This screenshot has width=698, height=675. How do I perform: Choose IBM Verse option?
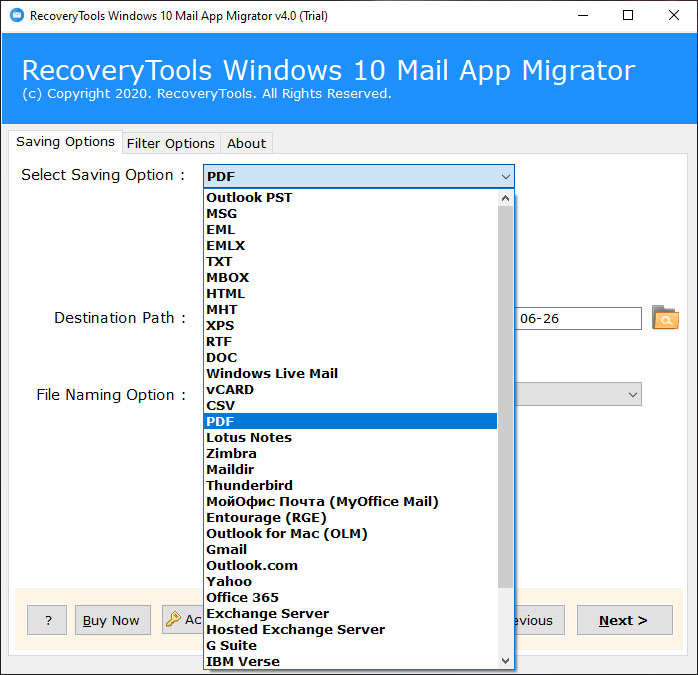tap(350, 661)
